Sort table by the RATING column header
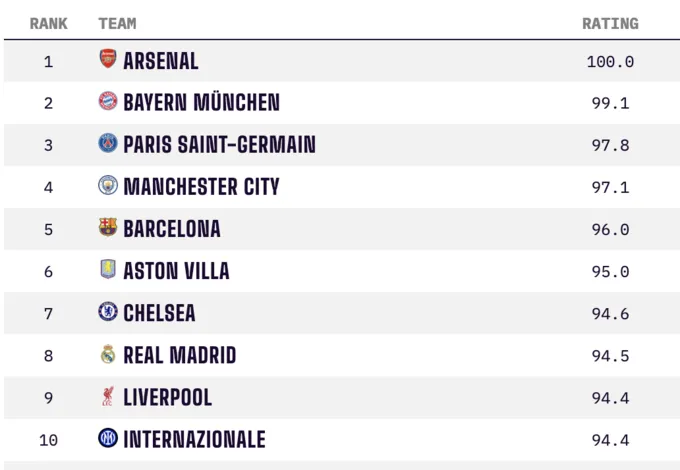The height and width of the screenshot is (470, 680). click(x=610, y=23)
